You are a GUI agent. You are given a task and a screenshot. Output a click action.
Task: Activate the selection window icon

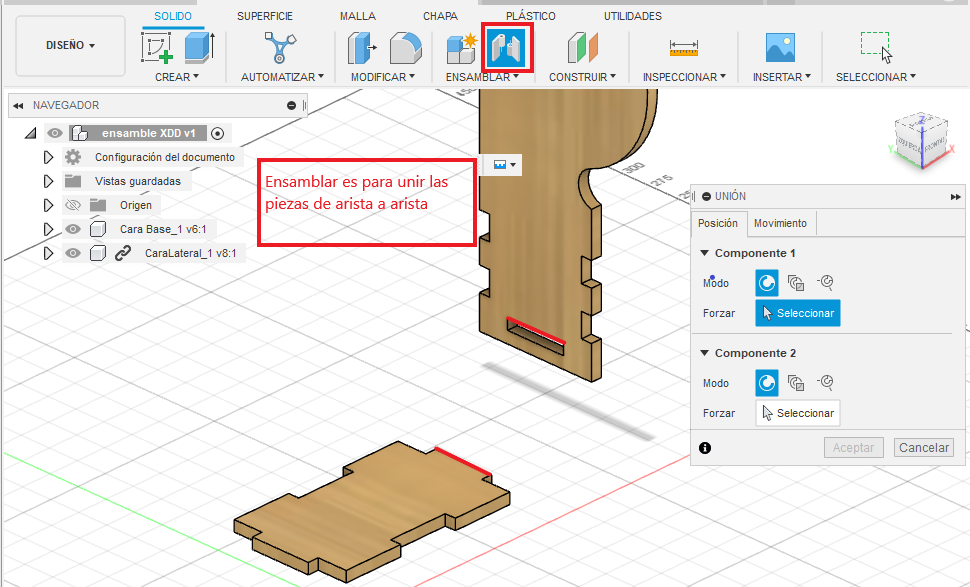[876, 48]
